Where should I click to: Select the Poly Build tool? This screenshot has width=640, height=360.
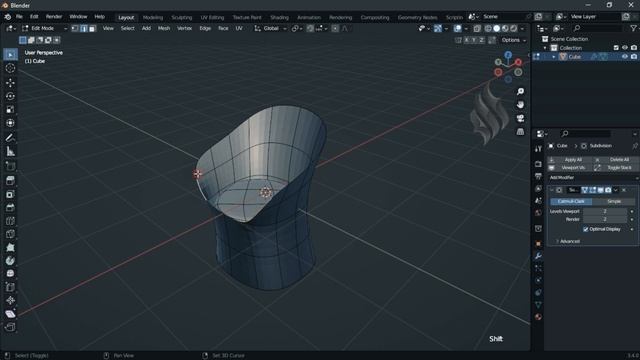click(11, 248)
